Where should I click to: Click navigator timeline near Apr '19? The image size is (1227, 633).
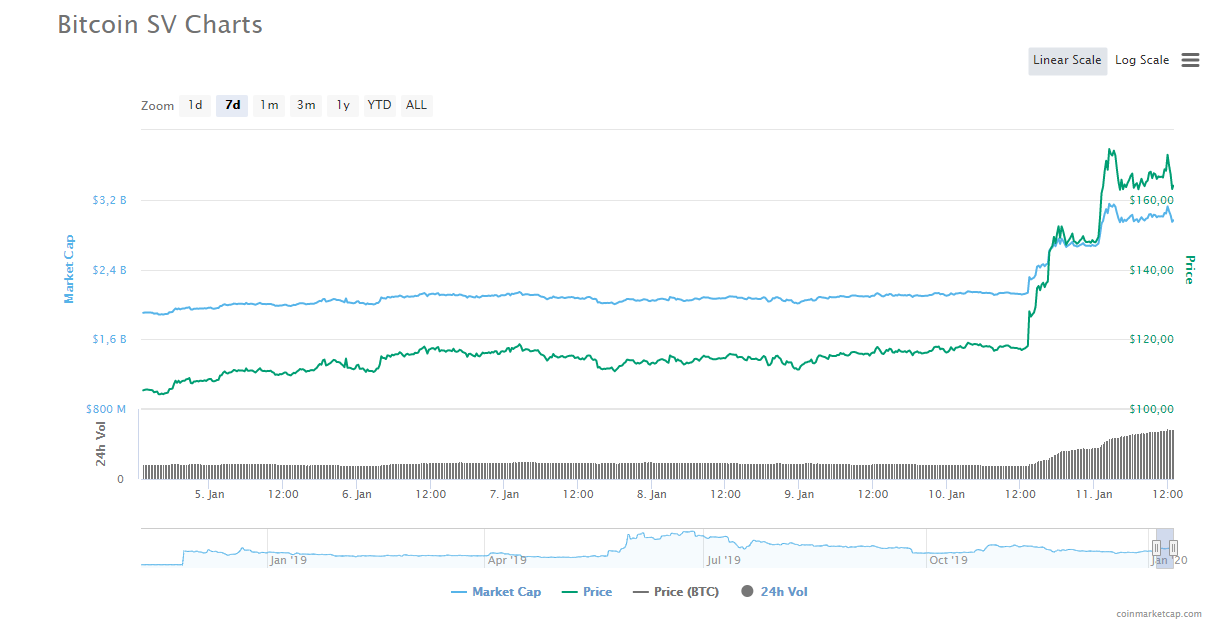pos(507,560)
